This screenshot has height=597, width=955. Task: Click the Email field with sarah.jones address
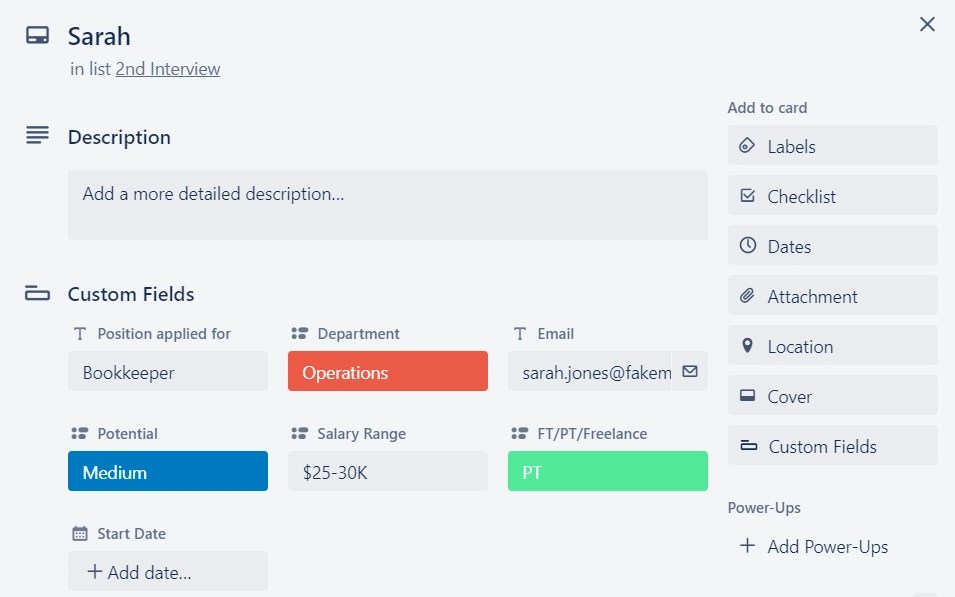590,371
